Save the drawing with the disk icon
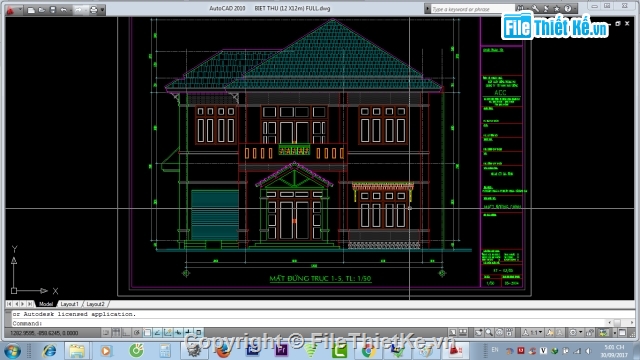This screenshot has height=360, width=640. (x=53, y=9)
